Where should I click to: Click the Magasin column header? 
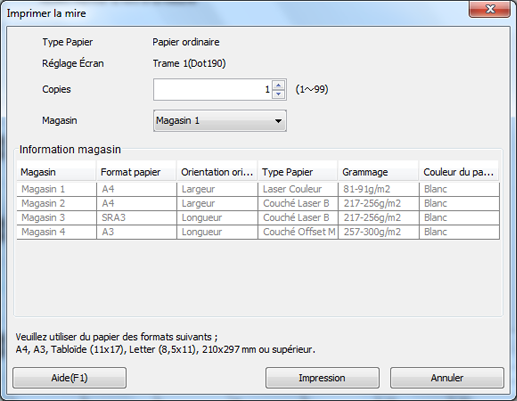56,172
